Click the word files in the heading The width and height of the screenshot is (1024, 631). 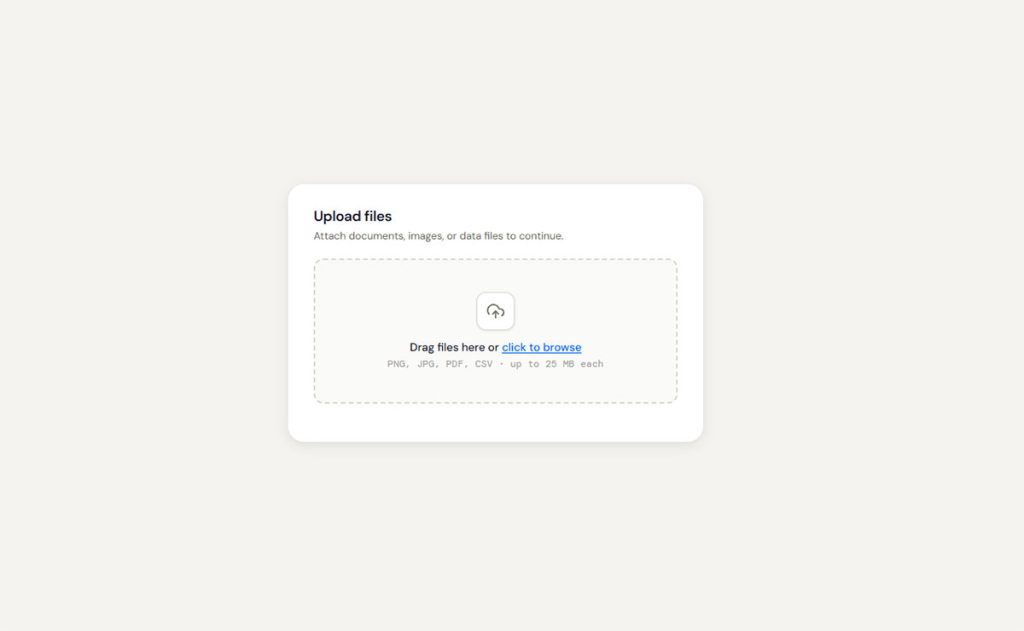point(378,216)
